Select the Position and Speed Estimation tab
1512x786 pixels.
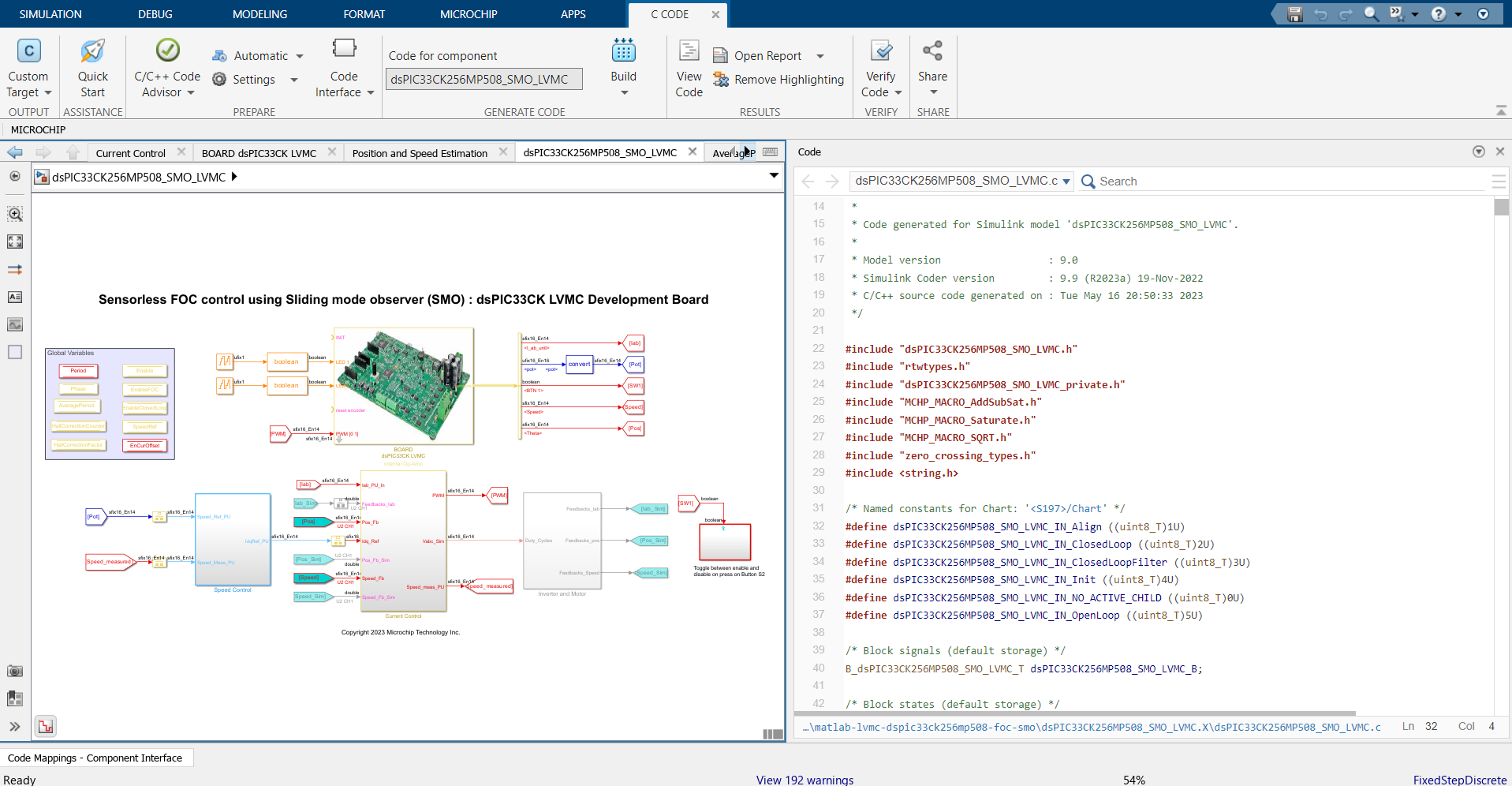click(420, 153)
